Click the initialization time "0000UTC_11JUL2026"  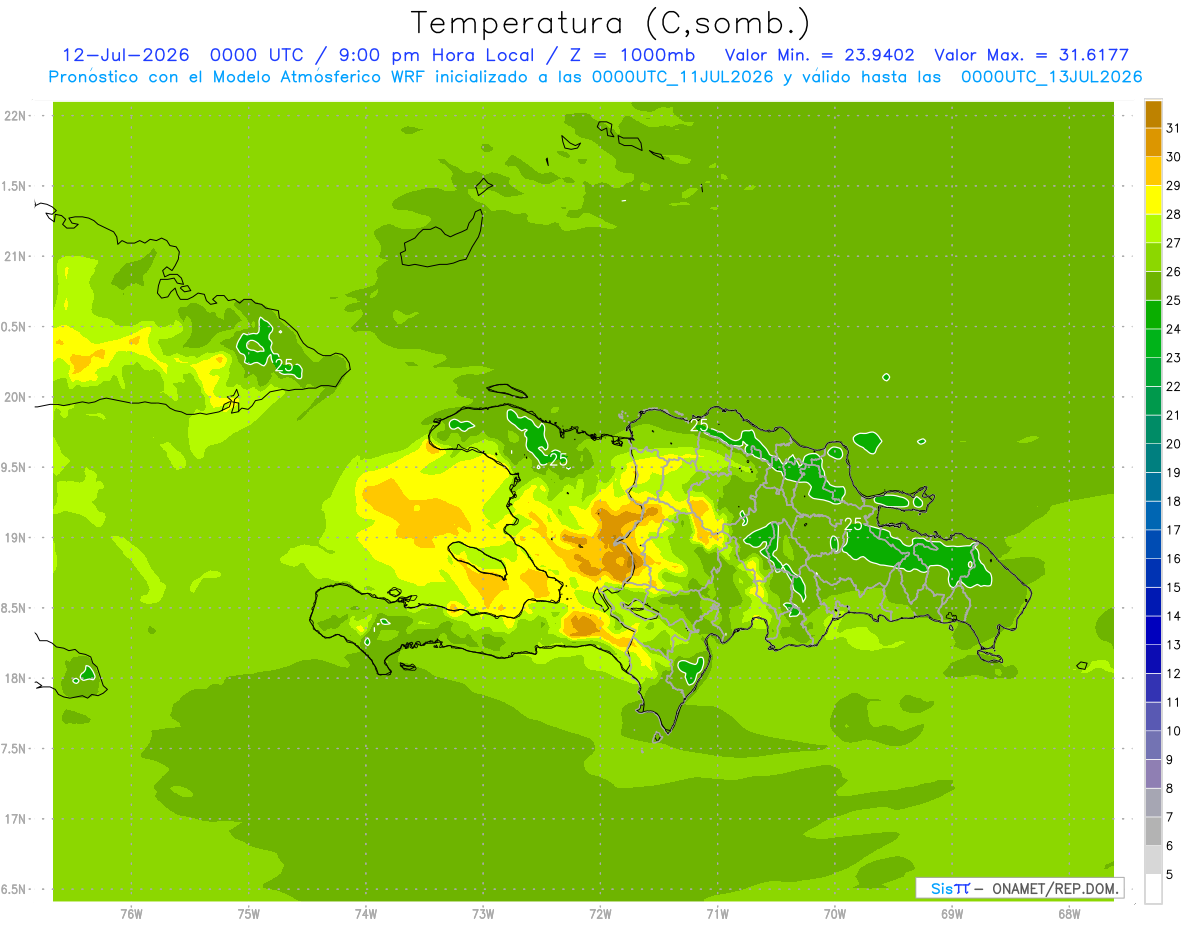pyautogui.click(x=683, y=77)
